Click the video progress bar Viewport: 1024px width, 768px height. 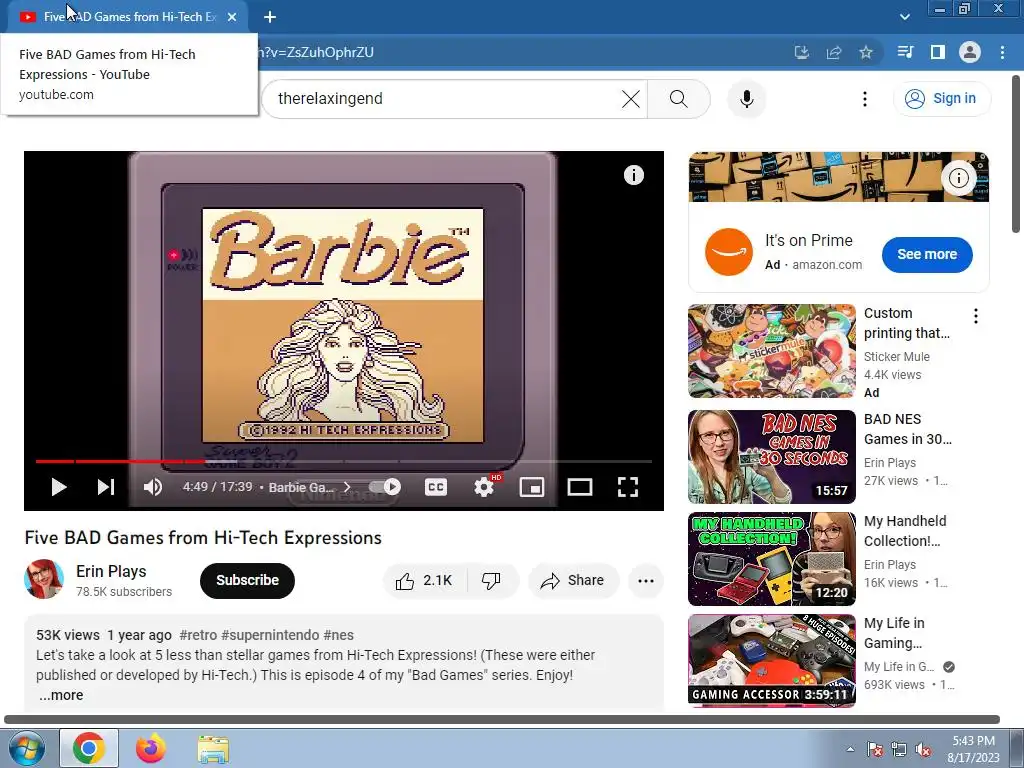coord(344,461)
